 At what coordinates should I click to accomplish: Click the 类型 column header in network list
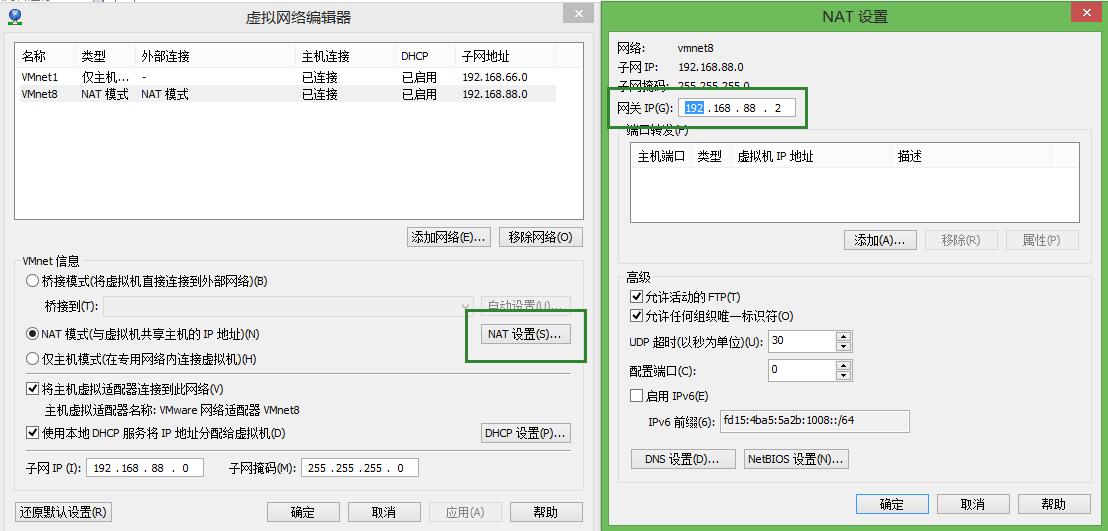click(105, 56)
